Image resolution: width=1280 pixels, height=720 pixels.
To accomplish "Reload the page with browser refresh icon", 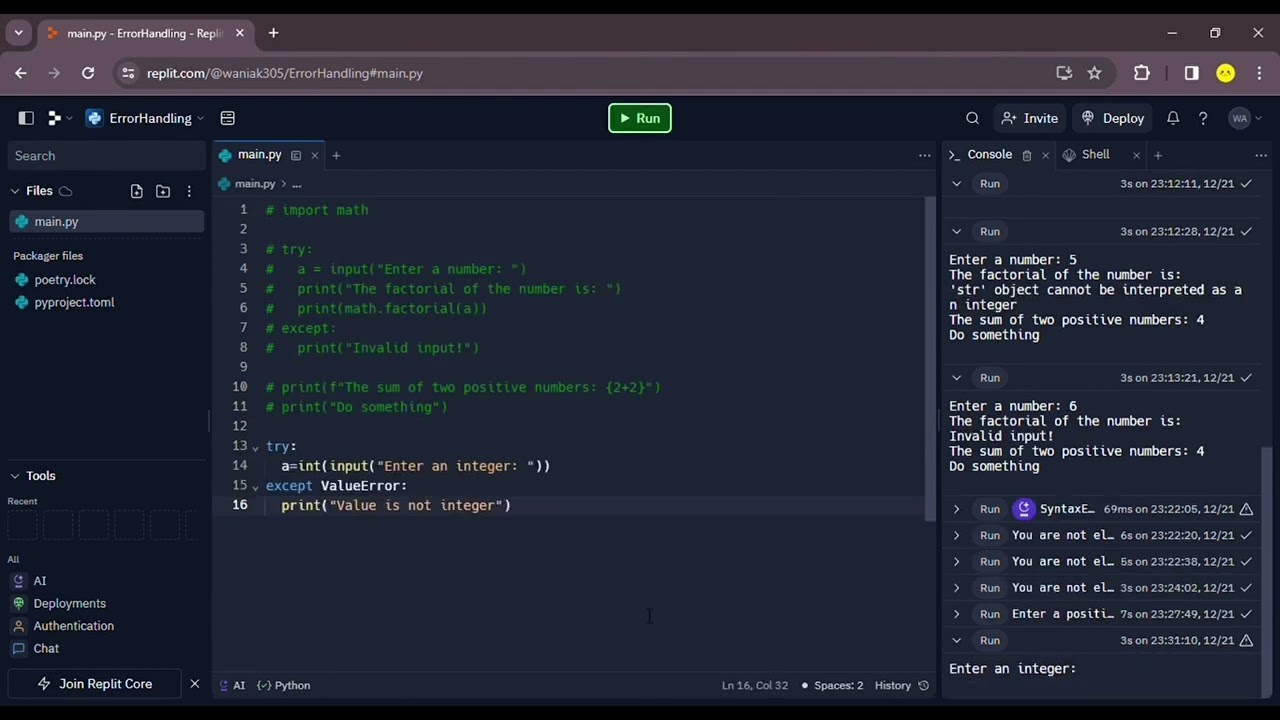I will pos(88,73).
